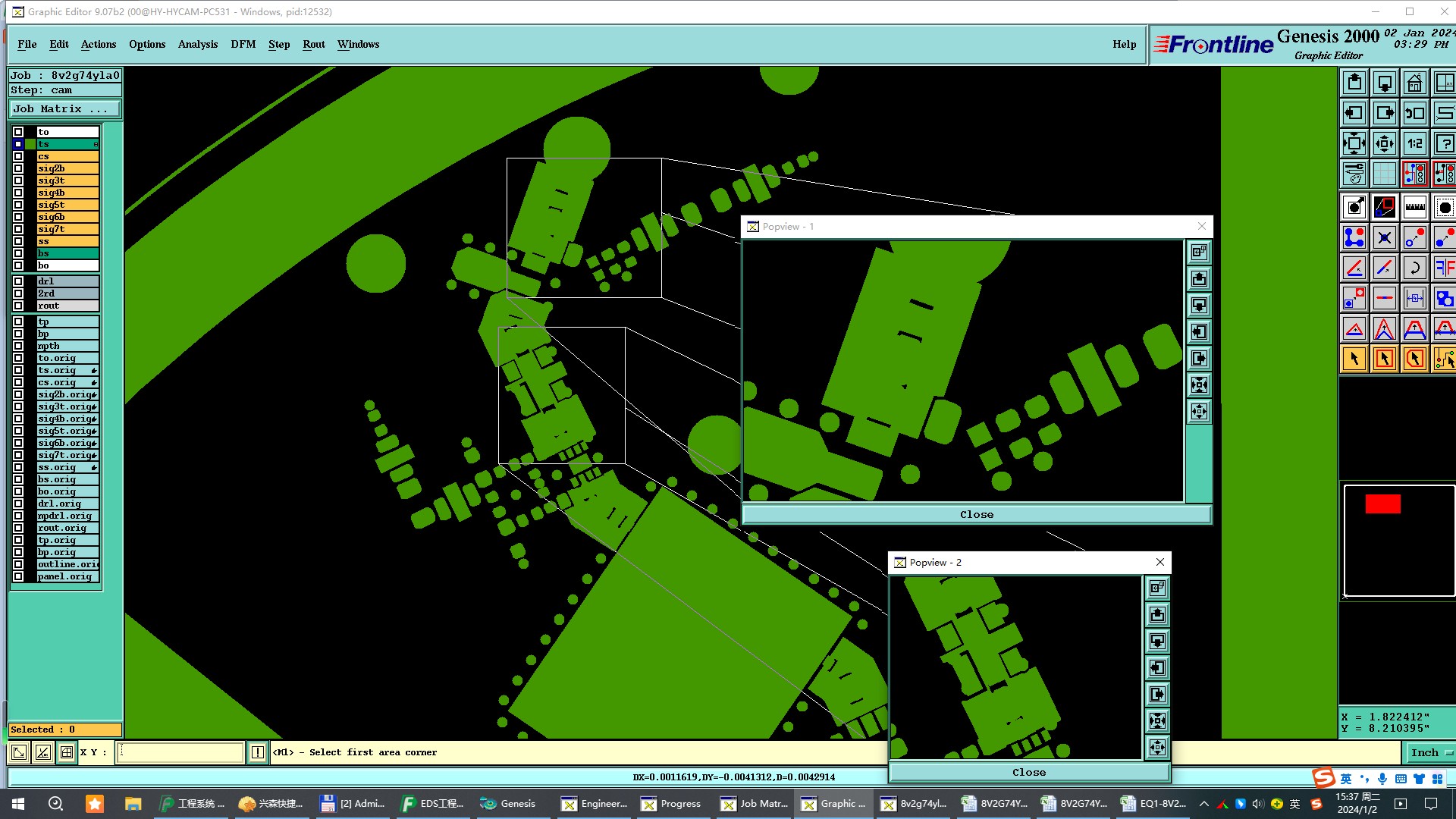This screenshot has height=819, width=1456.
Task: Toggle the checkbox for layer cs
Action: pyautogui.click(x=18, y=156)
